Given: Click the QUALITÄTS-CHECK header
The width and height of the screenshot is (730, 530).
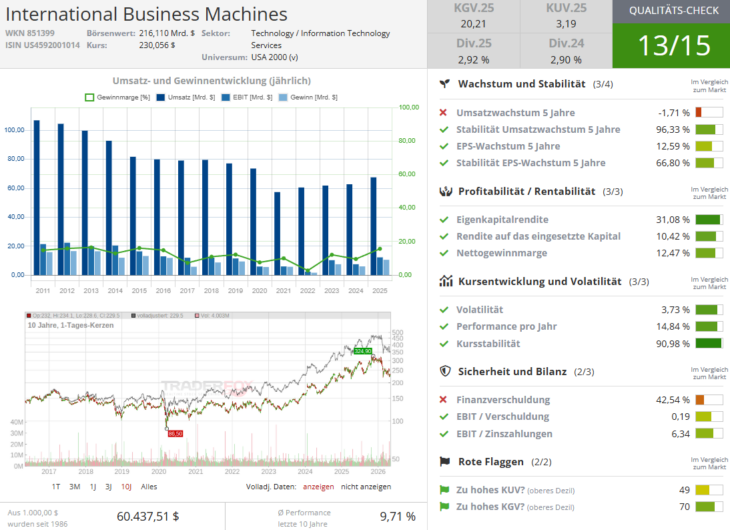Looking at the screenshot, I should (671, 11).
